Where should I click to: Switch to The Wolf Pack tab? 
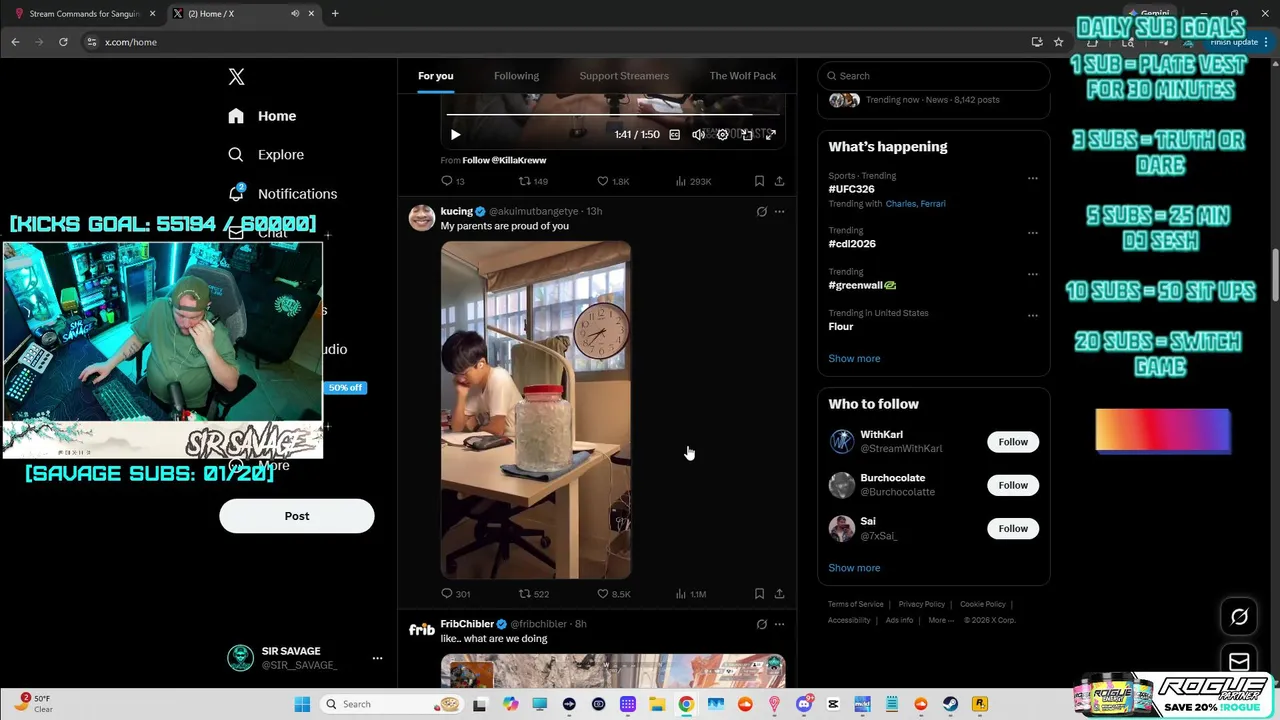pos(743,76)
